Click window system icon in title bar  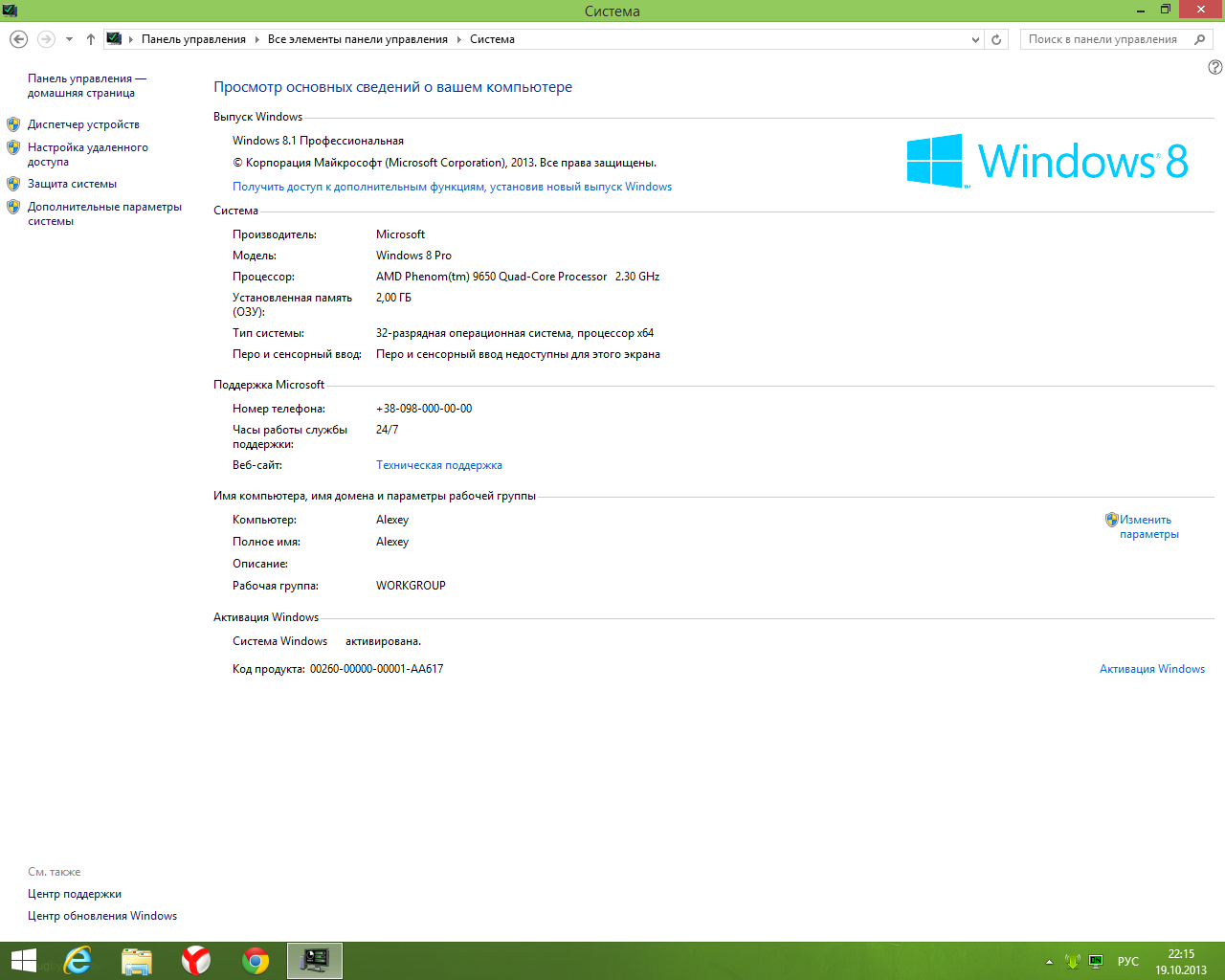point(10,11)
